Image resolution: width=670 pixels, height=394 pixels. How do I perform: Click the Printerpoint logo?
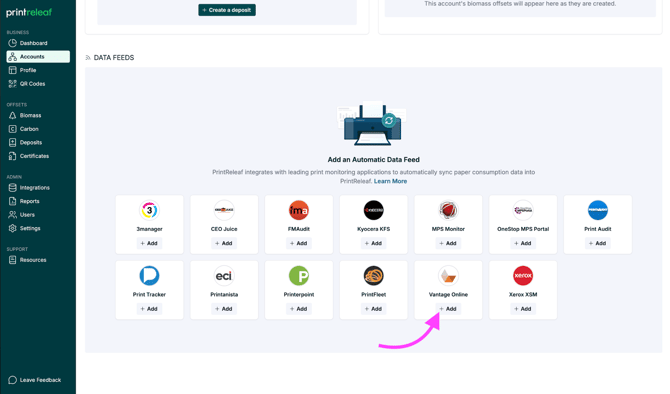[299, 276]
